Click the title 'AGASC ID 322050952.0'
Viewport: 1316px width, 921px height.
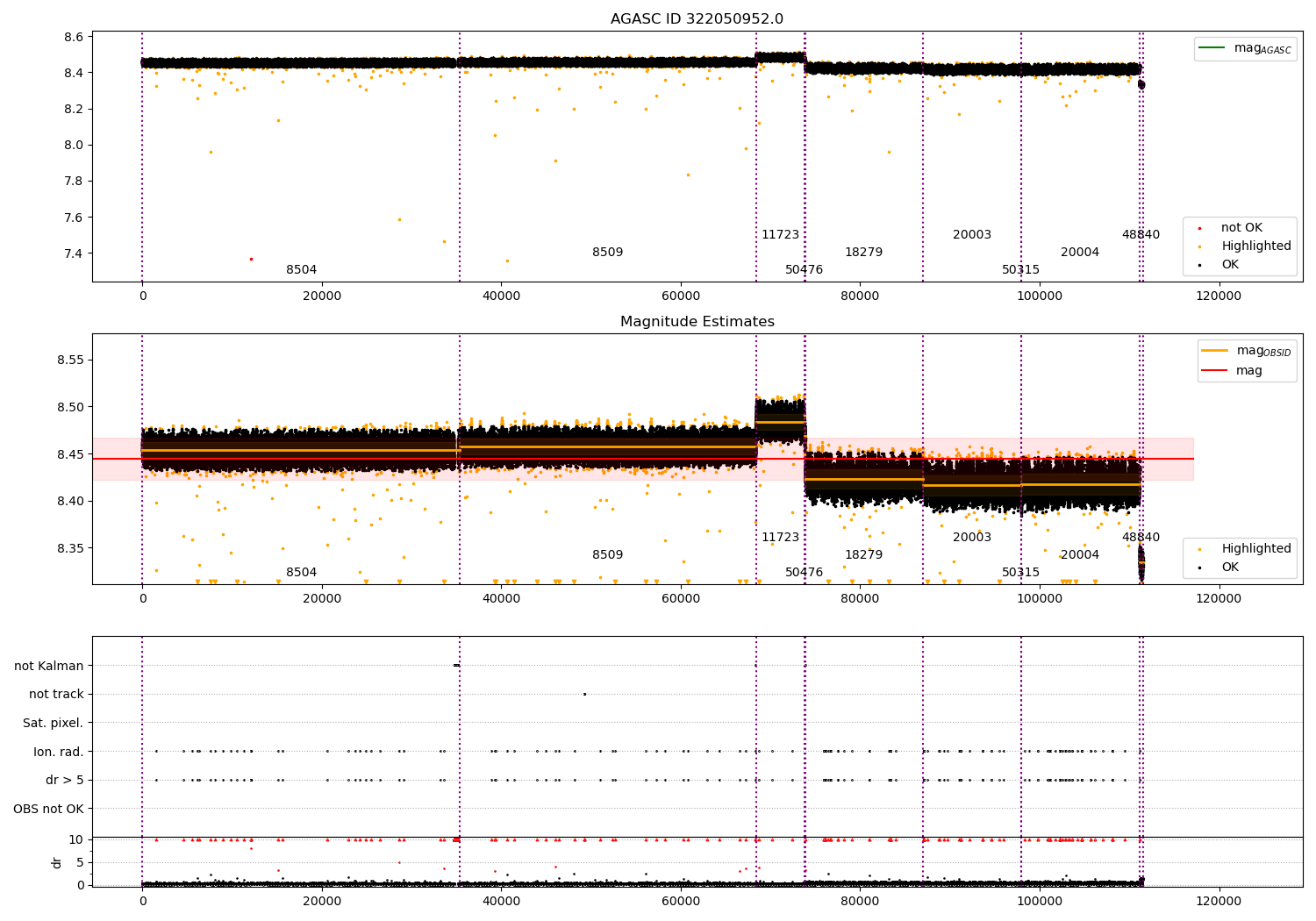697,19
